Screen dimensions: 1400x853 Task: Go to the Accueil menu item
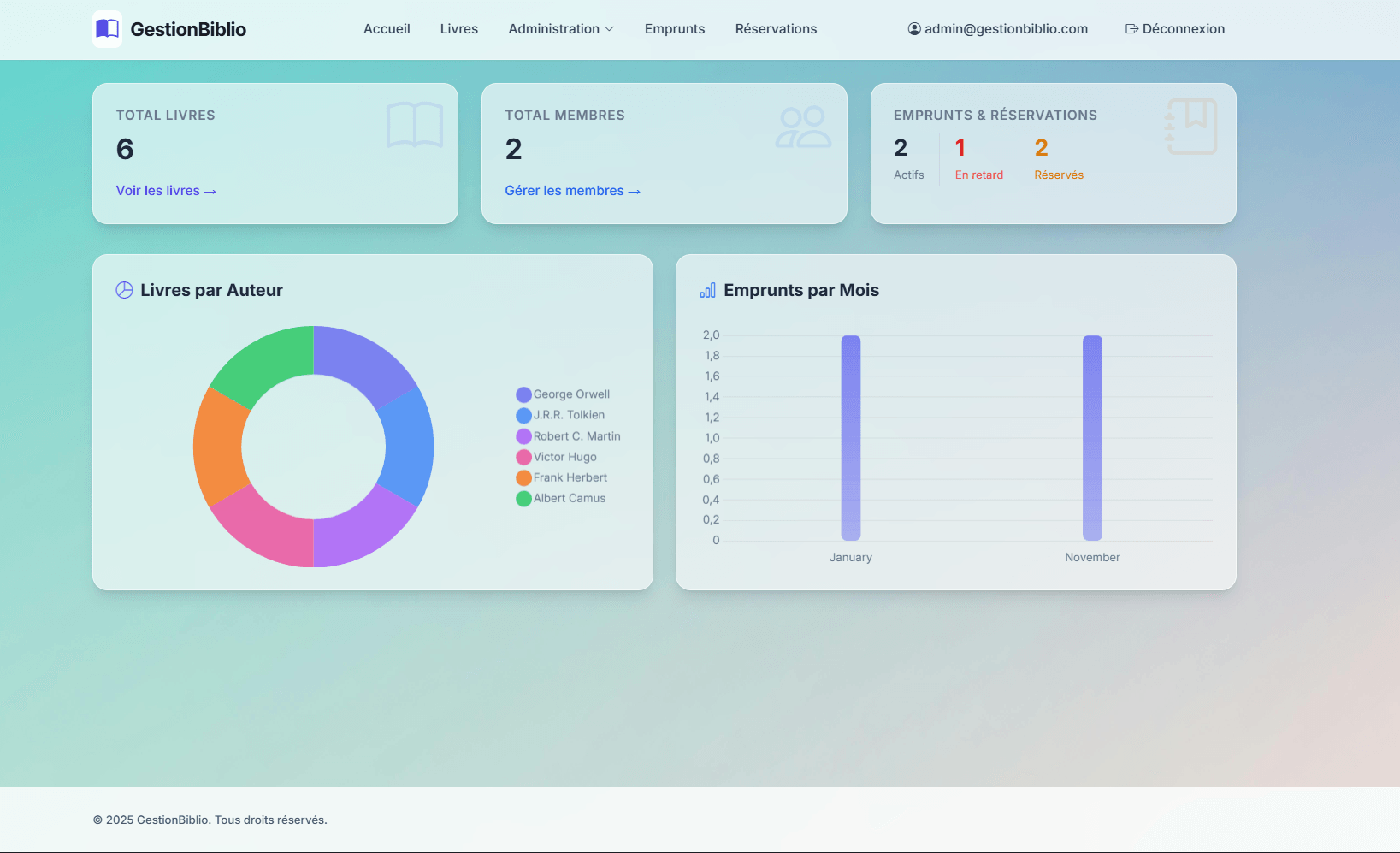[x=387, y=29]
